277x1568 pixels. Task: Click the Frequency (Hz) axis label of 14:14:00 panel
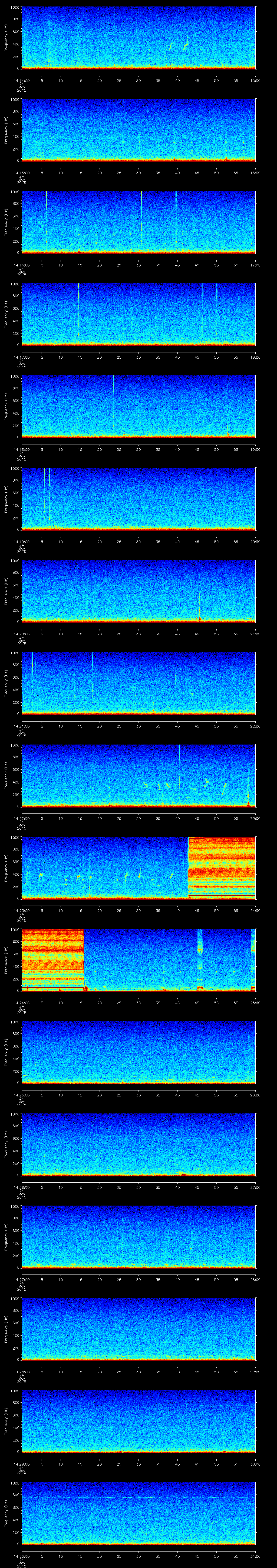[x=6, y=38]
